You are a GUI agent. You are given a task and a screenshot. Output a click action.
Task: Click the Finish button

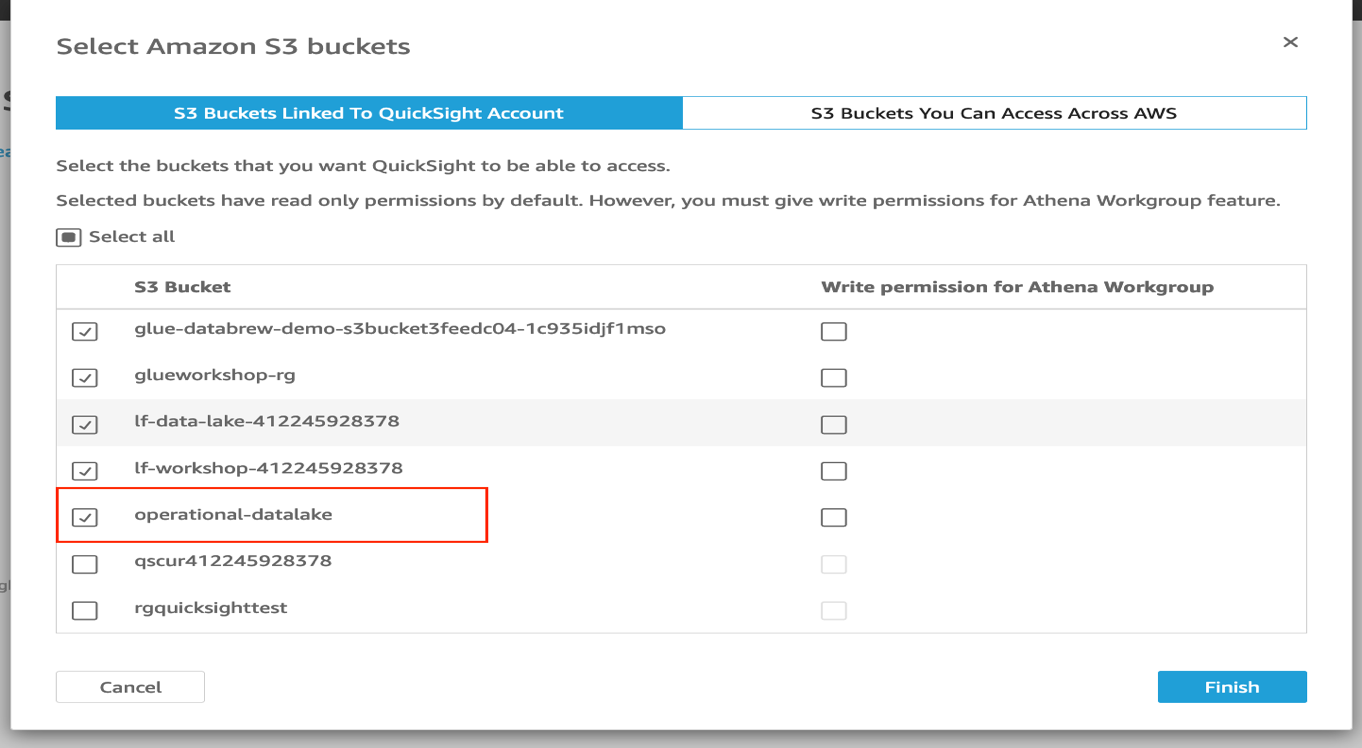(x=1232, y=687)
